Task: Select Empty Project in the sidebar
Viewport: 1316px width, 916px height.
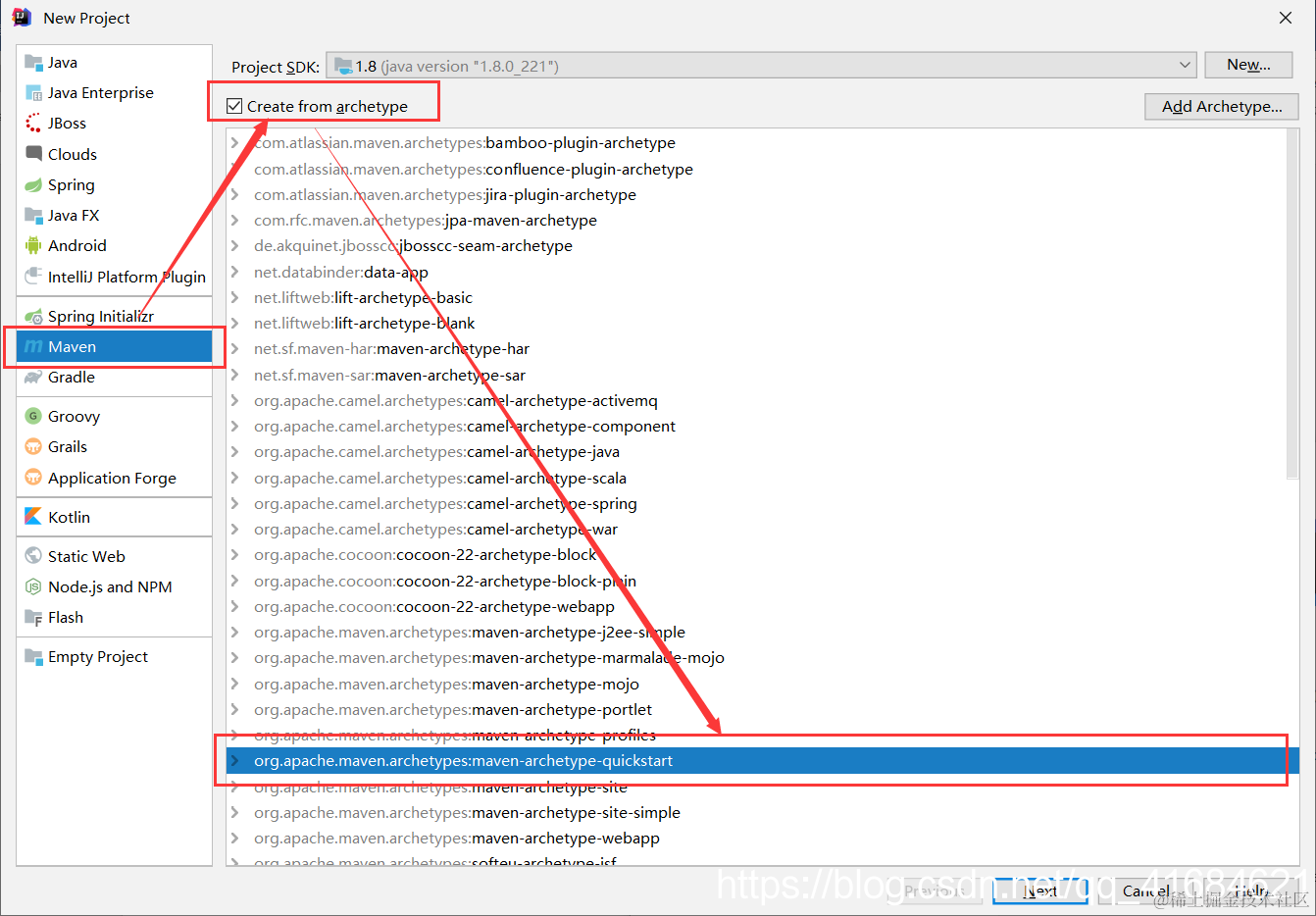Action: [114, 657]
